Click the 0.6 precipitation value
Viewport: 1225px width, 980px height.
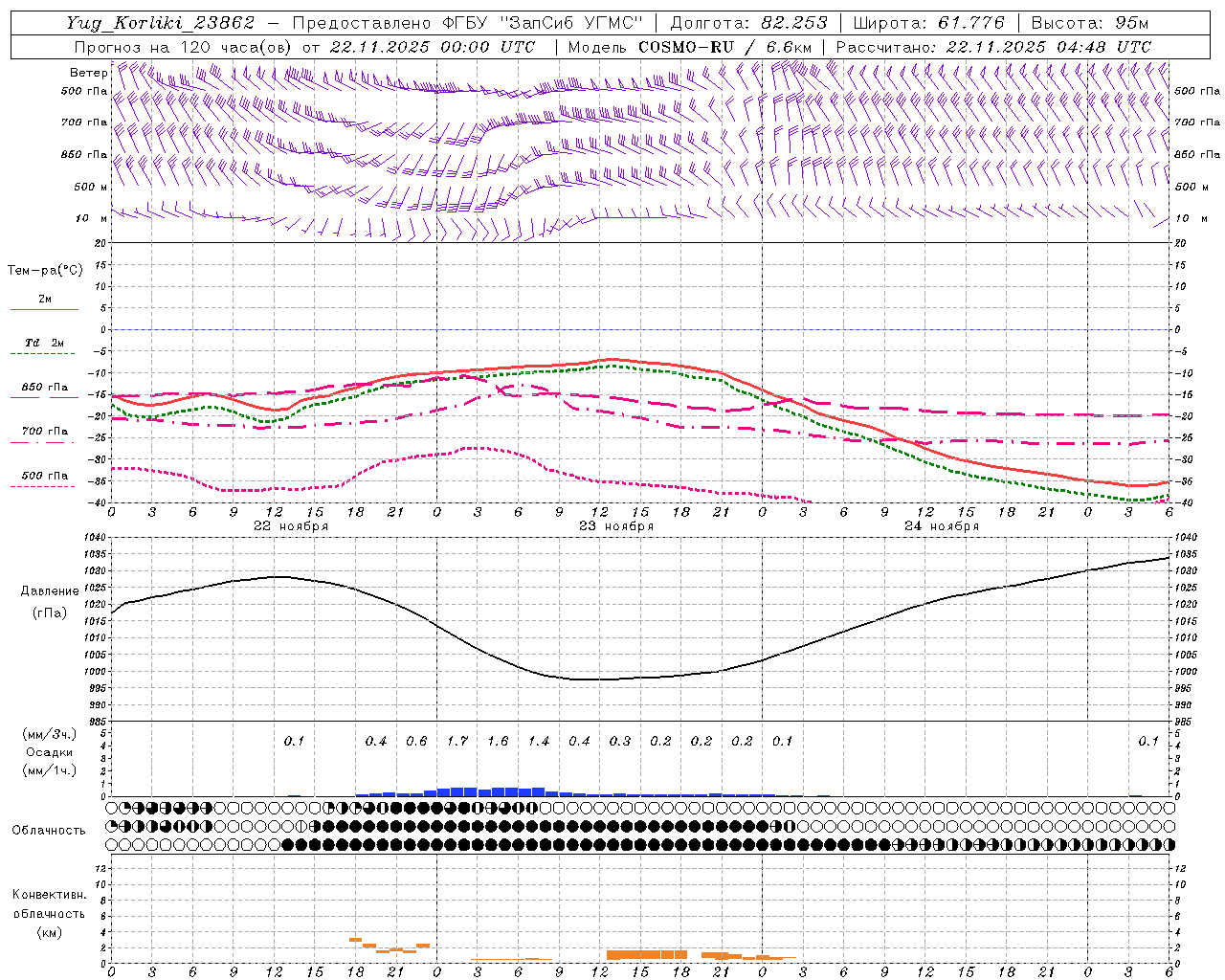(x=416, y=741)
